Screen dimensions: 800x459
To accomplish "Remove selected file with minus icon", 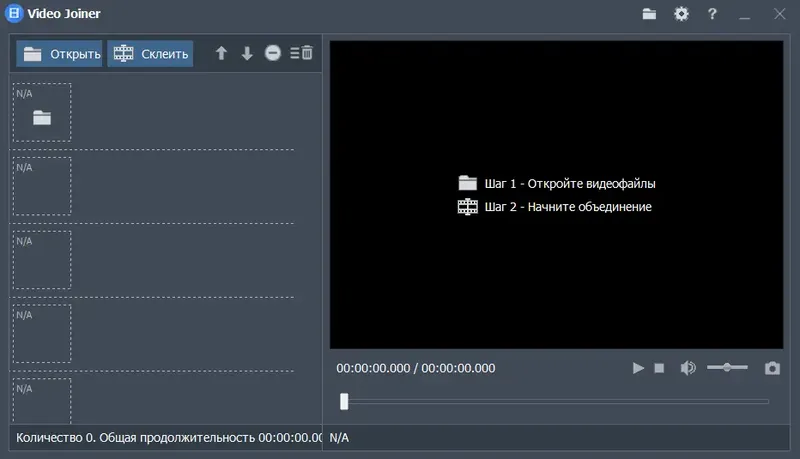I will pyautogui.click(x=273, y=53).
